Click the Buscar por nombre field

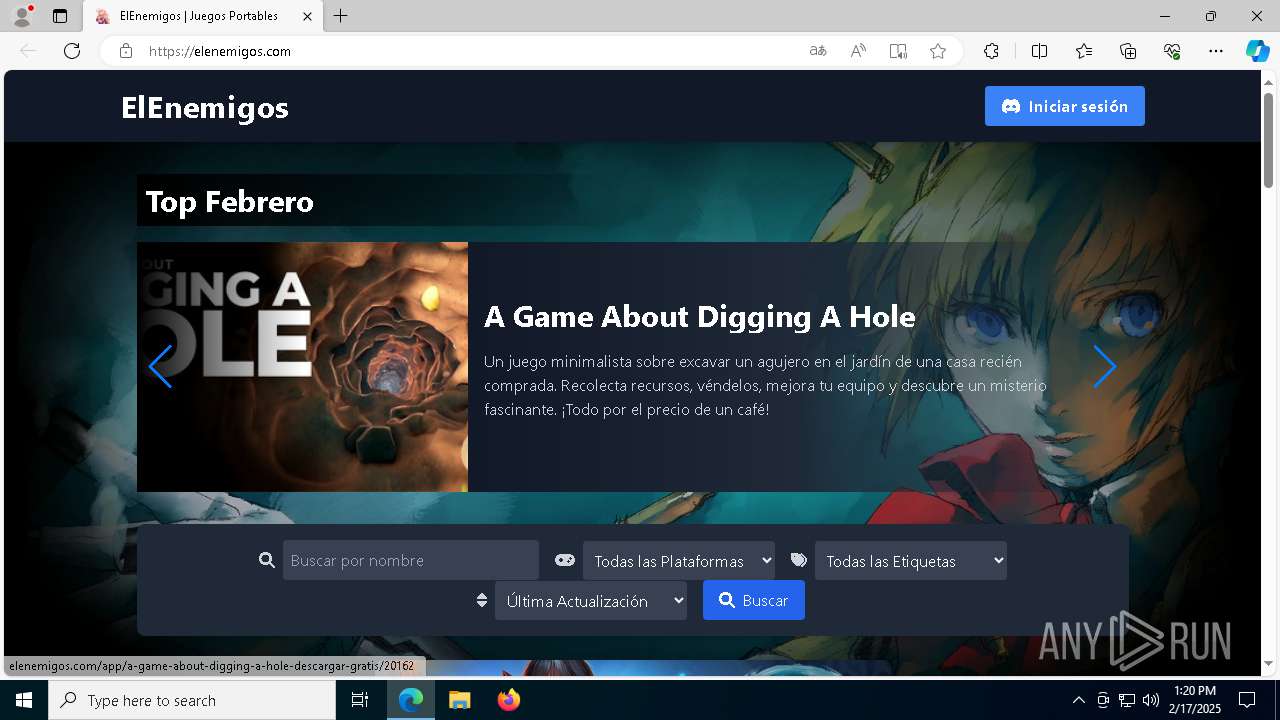click(411, 560)
